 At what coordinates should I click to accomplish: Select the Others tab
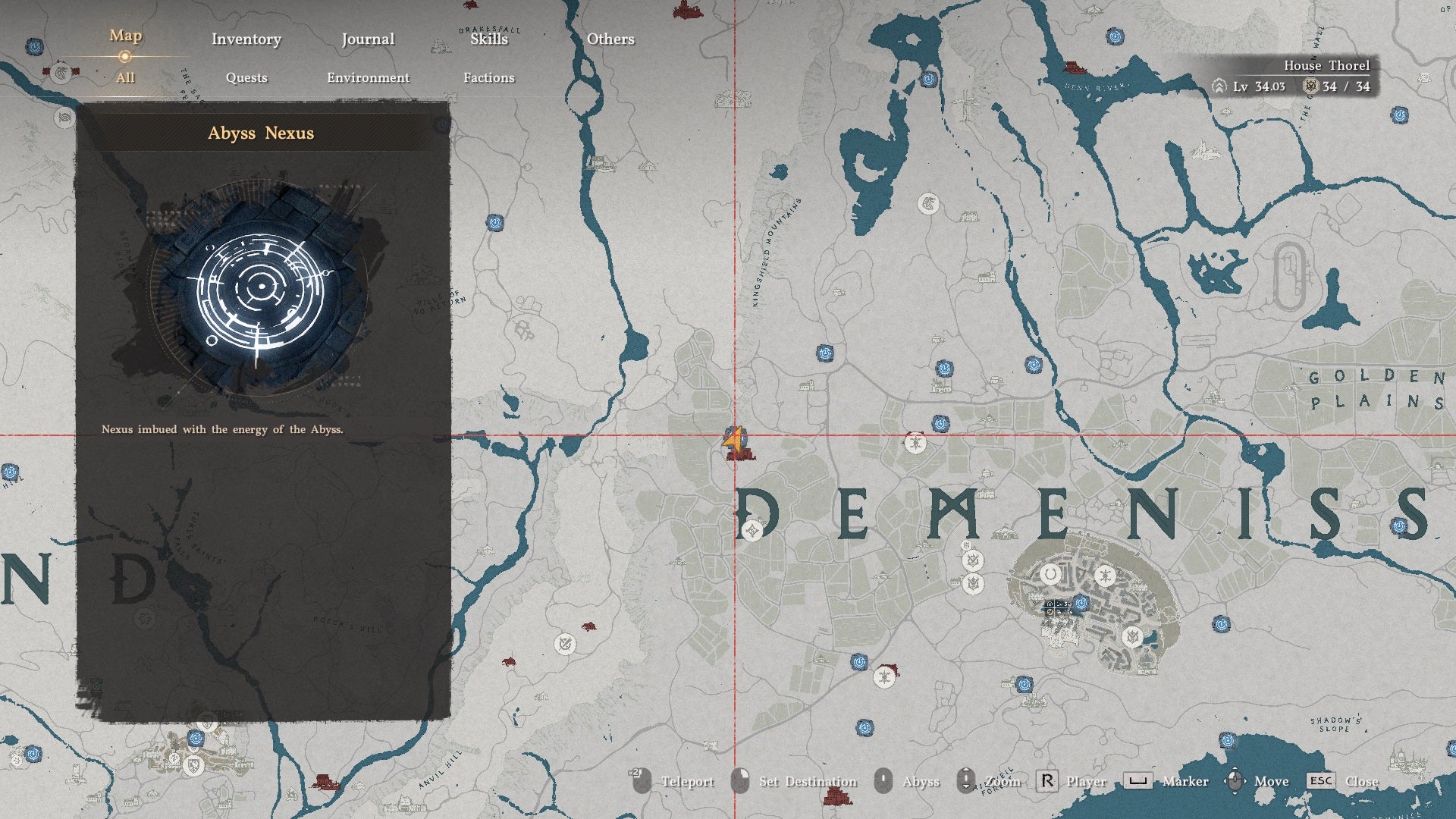click(x=610, y=39)
